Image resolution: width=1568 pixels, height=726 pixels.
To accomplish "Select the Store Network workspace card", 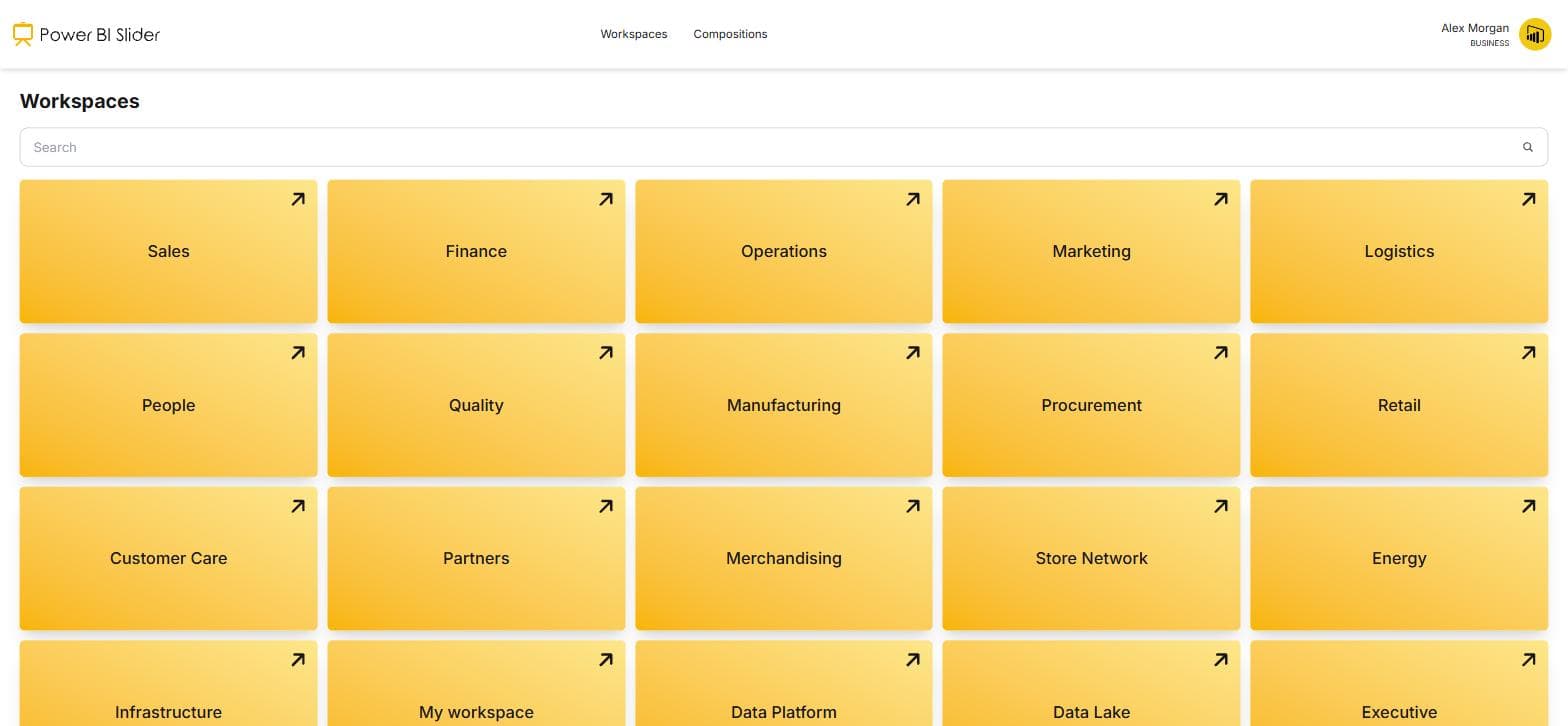I will 1091,558.
